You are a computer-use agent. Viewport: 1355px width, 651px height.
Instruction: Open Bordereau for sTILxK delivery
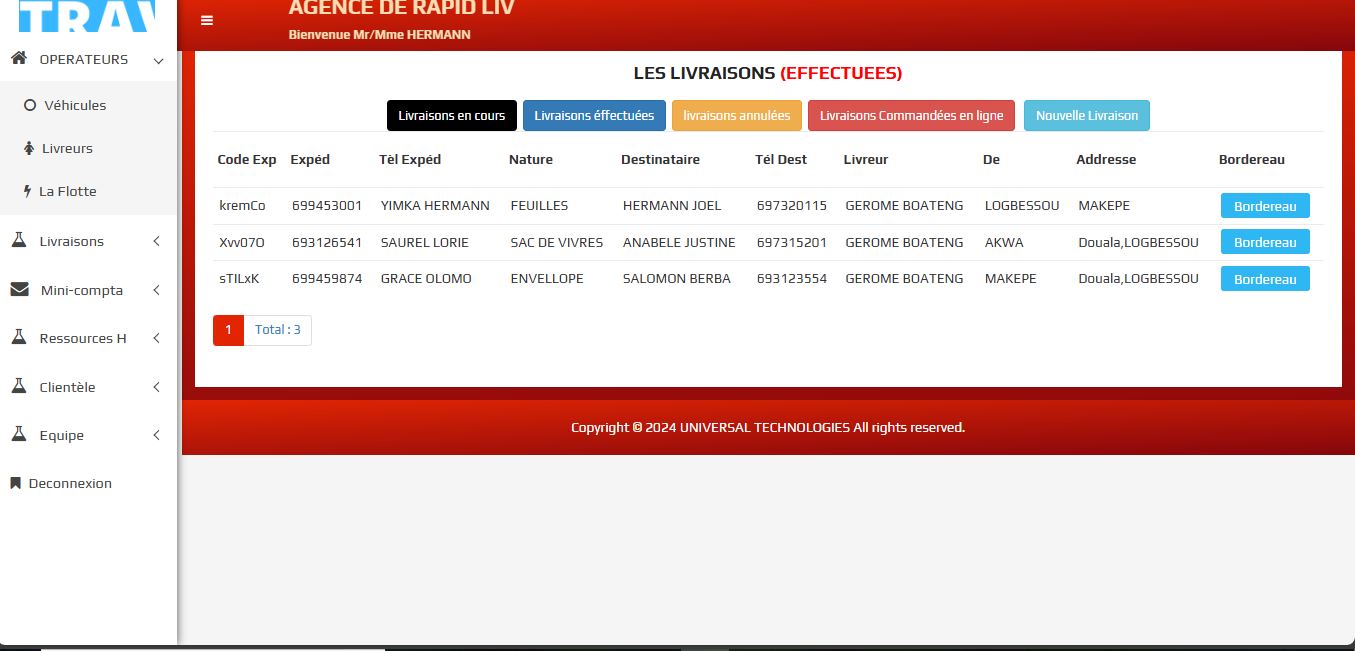tap(1264, 279)
